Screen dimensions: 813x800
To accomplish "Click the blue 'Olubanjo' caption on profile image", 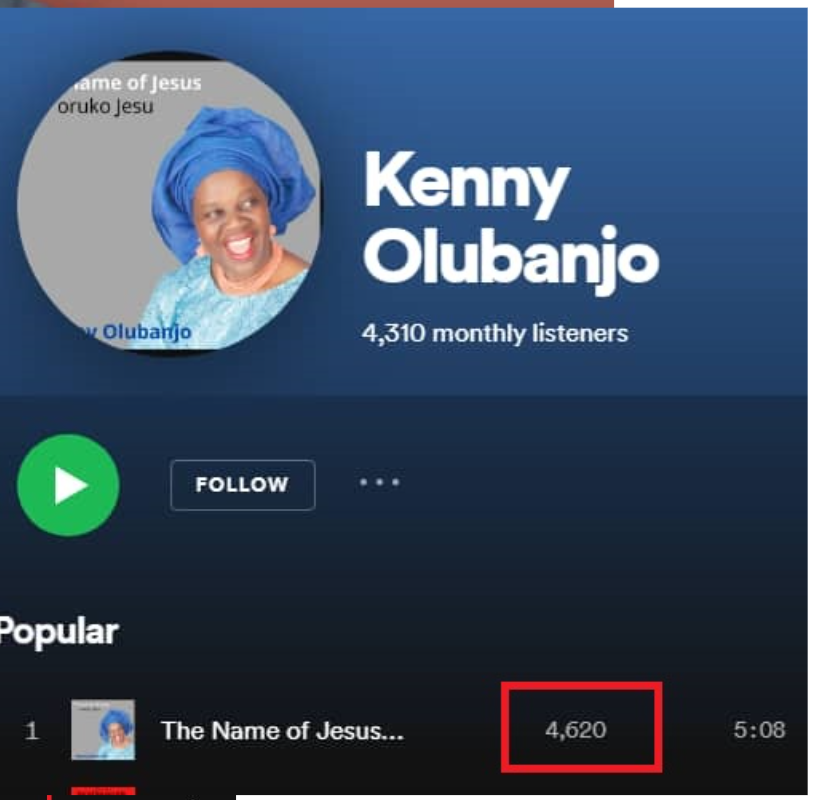I will pyautogui.click(x=147, y=332).
